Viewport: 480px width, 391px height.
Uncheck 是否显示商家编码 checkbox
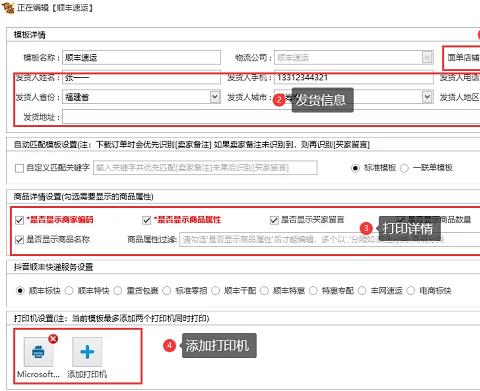pyautogui.click(x=19, y=220)
